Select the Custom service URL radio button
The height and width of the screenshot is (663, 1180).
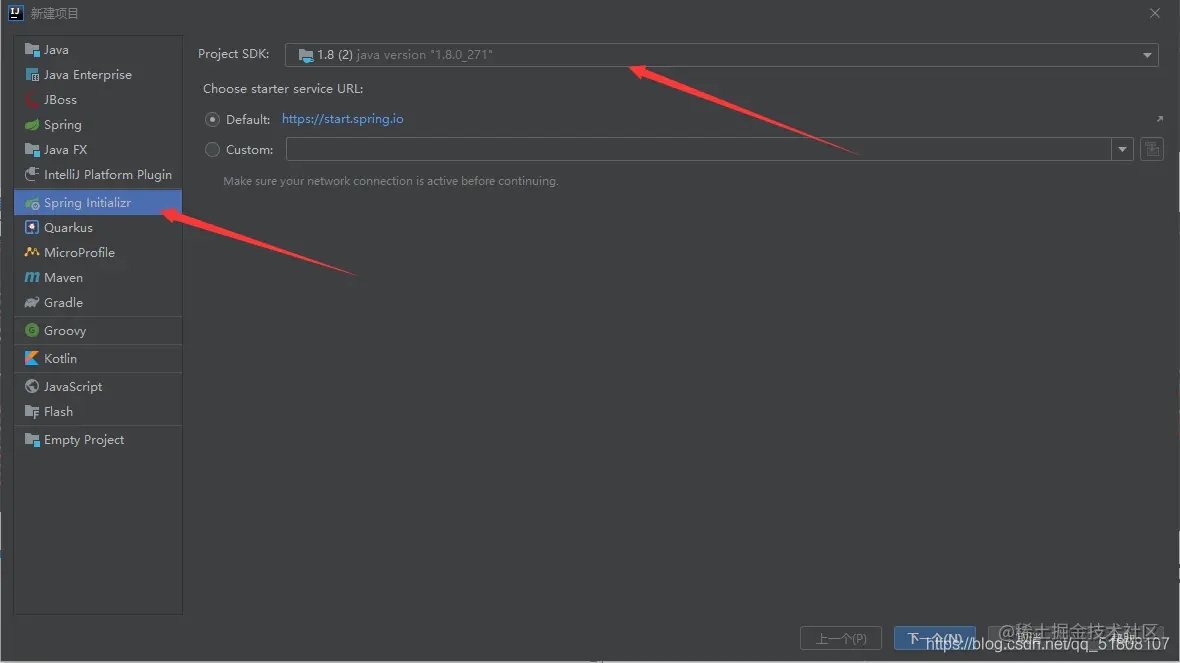click(x=212, y=150)
